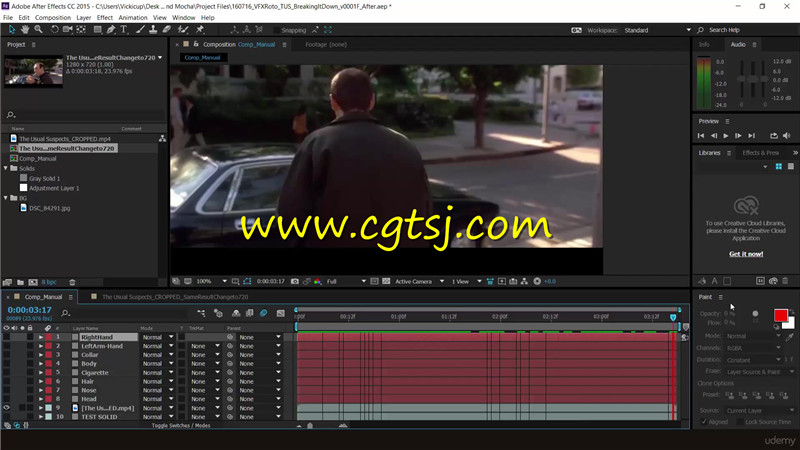Enable motion blur for timeline layers
Image resolution: width=800 pixels, height=450 pixels.
coord(263,313)
